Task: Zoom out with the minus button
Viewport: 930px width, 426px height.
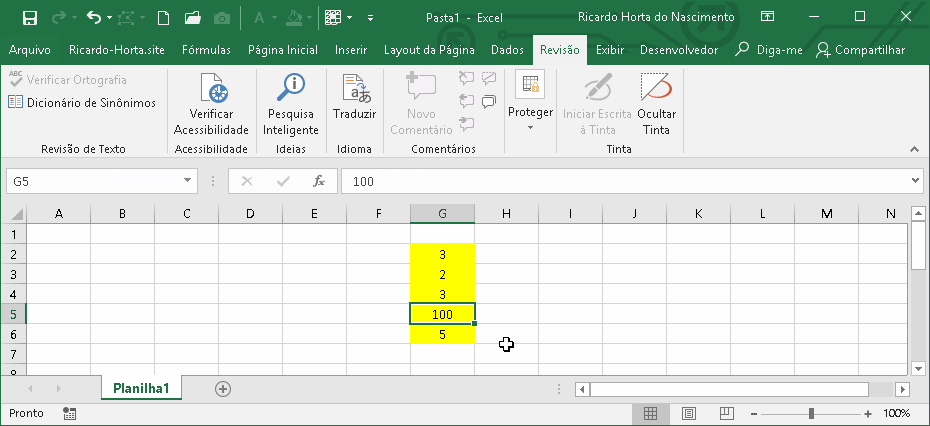Action: click(x=754, y=414)
